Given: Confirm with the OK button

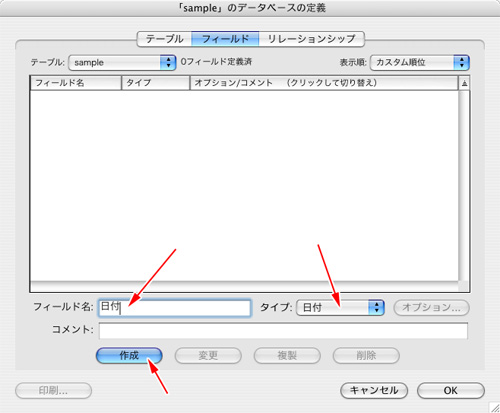Looking at the screenshot, I should (x=451, y=390).
